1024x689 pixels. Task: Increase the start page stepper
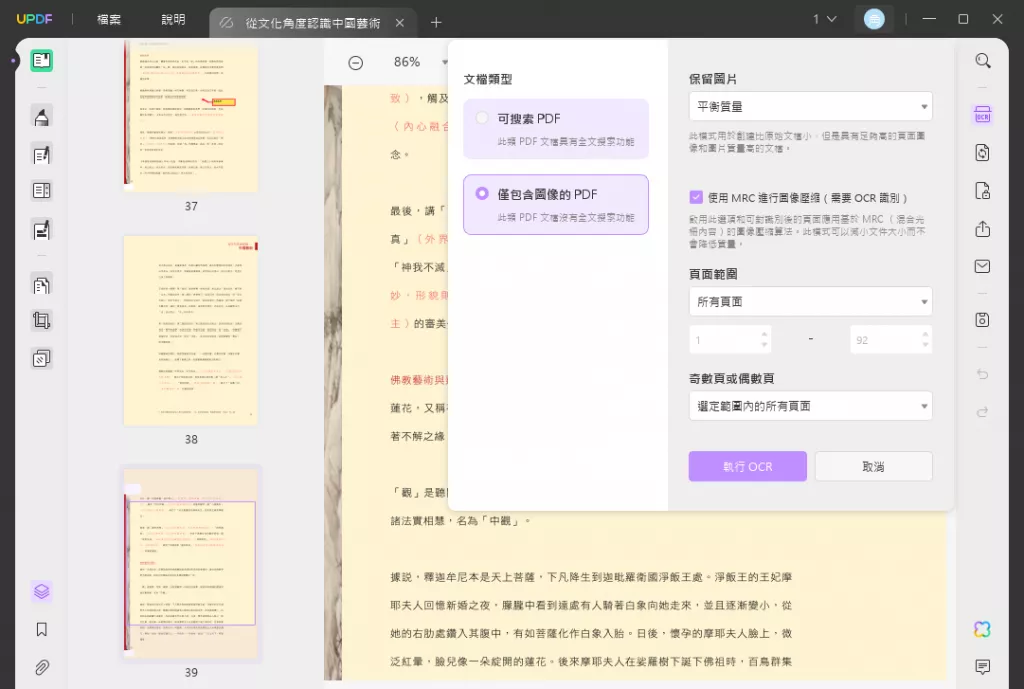pos(764,334)
